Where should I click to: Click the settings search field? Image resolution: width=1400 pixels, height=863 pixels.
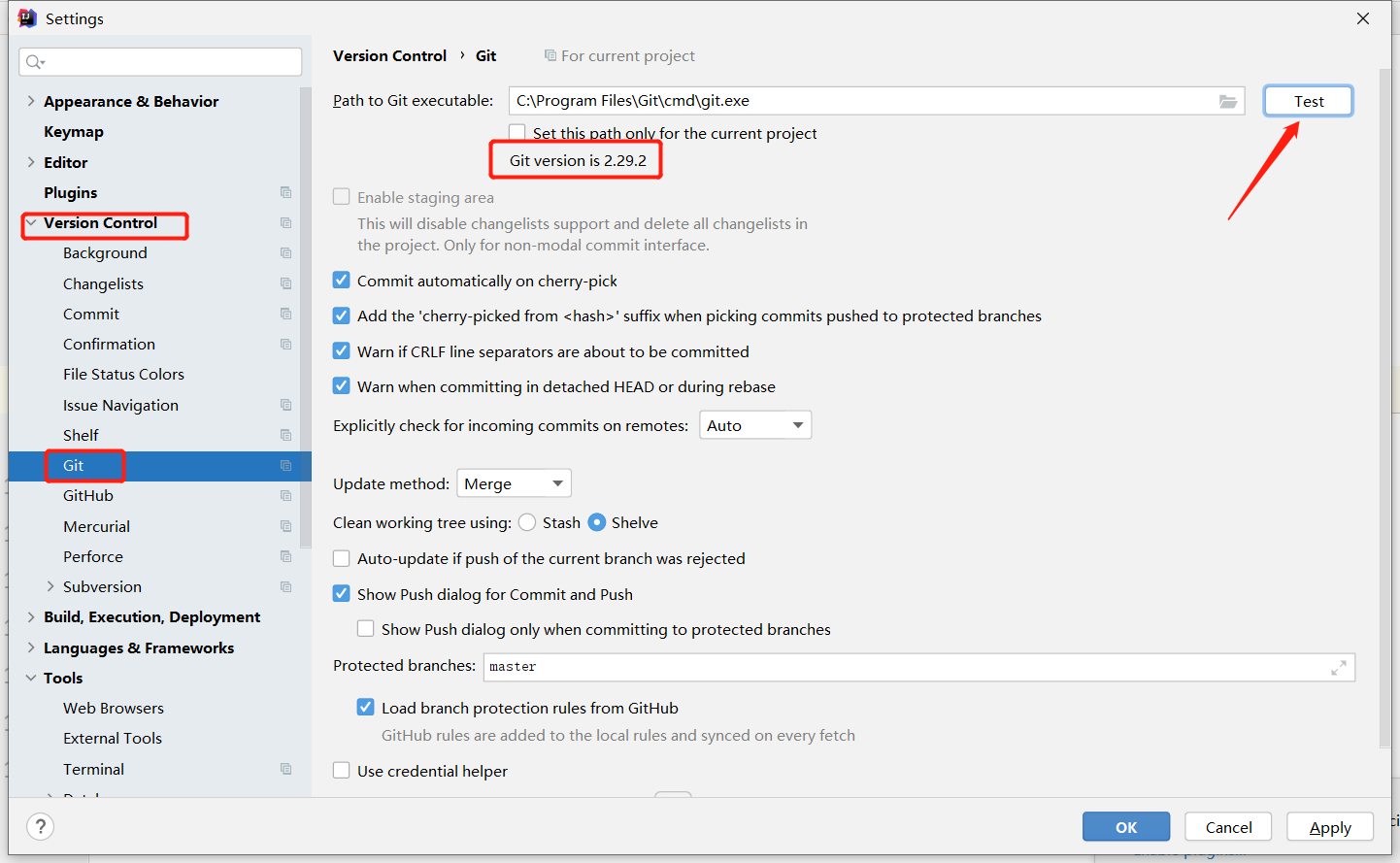[160, 62]
